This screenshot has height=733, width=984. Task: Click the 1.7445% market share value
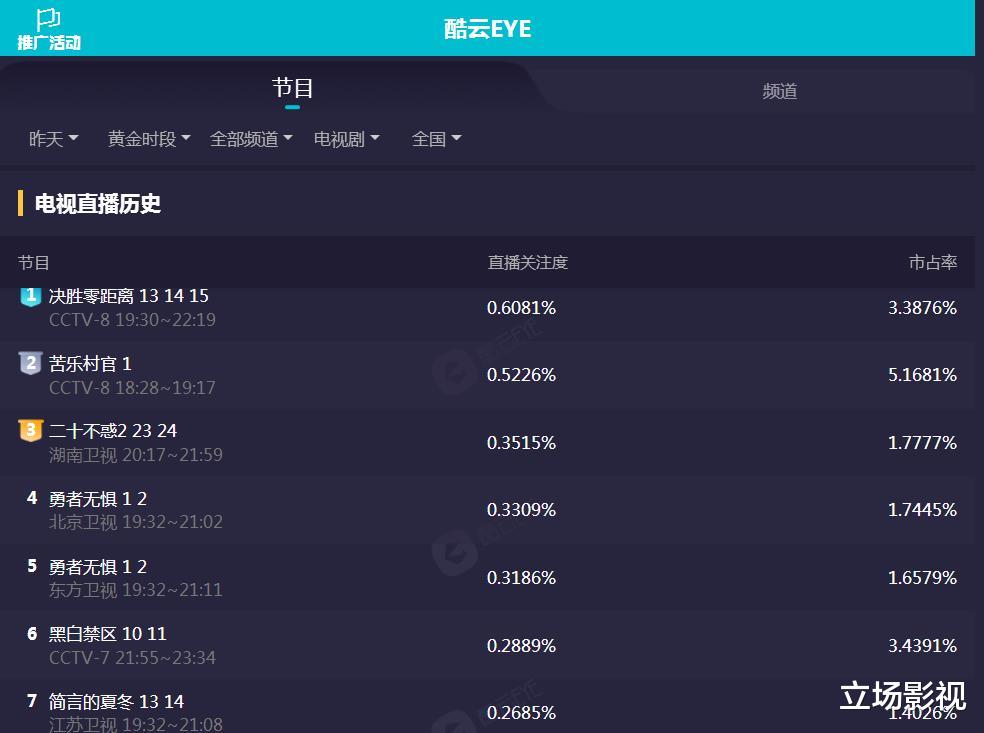922,510
